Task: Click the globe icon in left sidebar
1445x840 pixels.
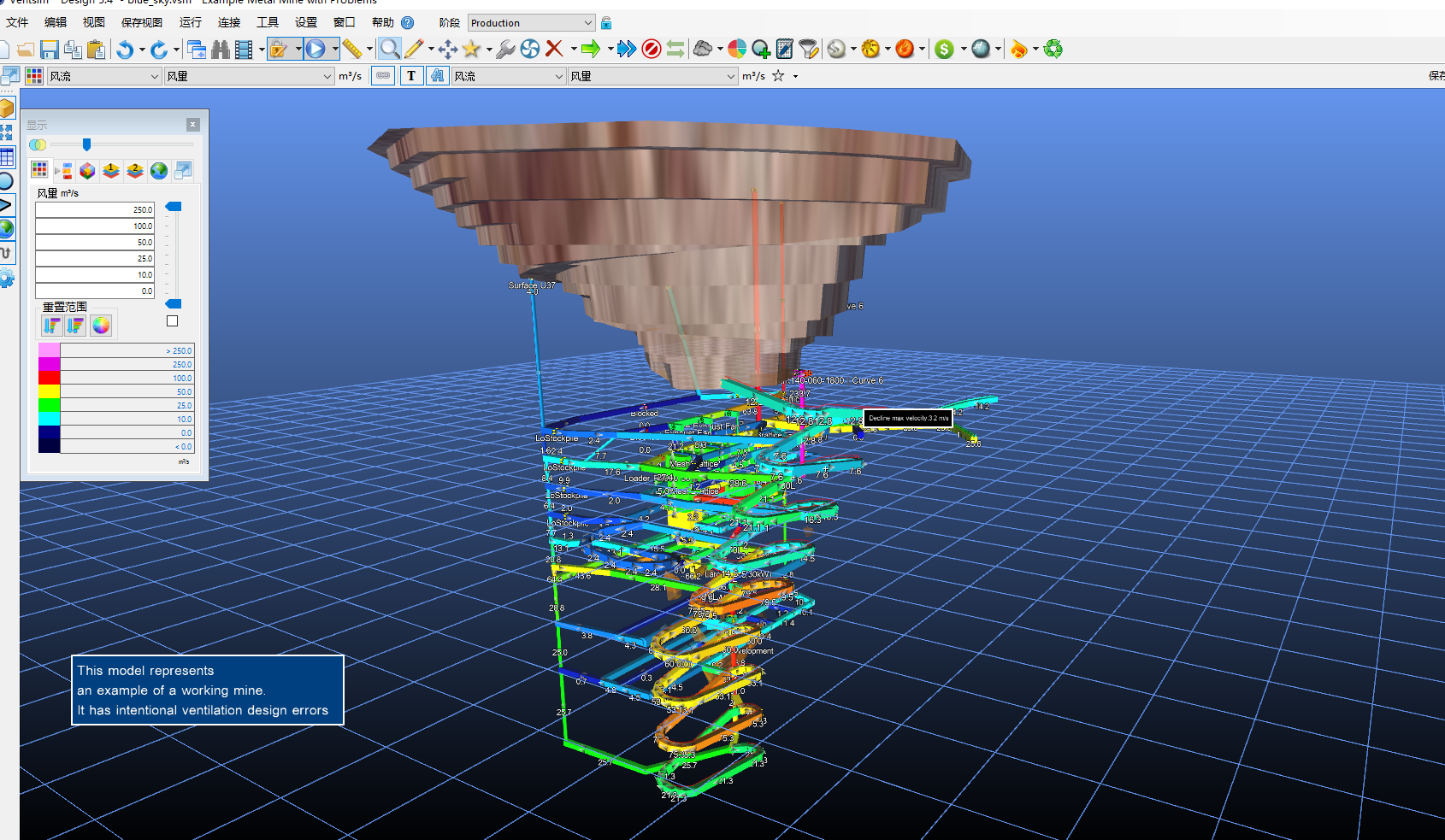Action: [7, 228]
